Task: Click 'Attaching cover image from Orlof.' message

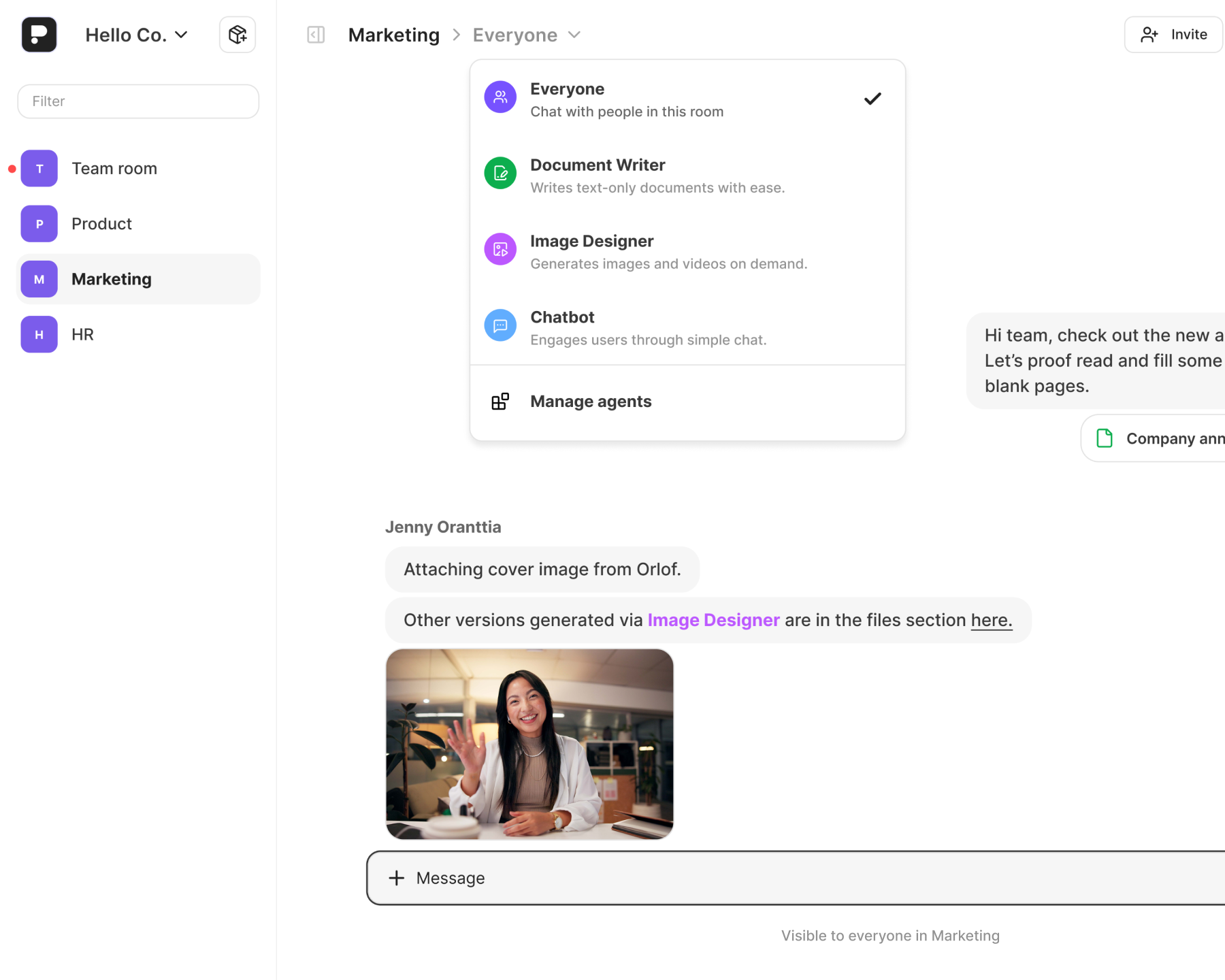Action: click(542, 570)
